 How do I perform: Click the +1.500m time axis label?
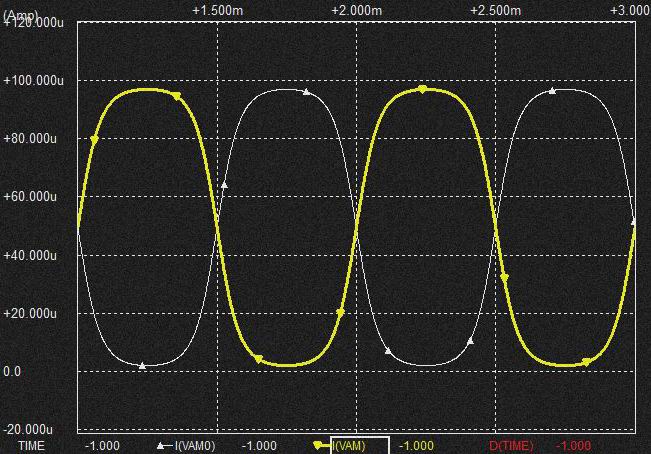point(217,9)
